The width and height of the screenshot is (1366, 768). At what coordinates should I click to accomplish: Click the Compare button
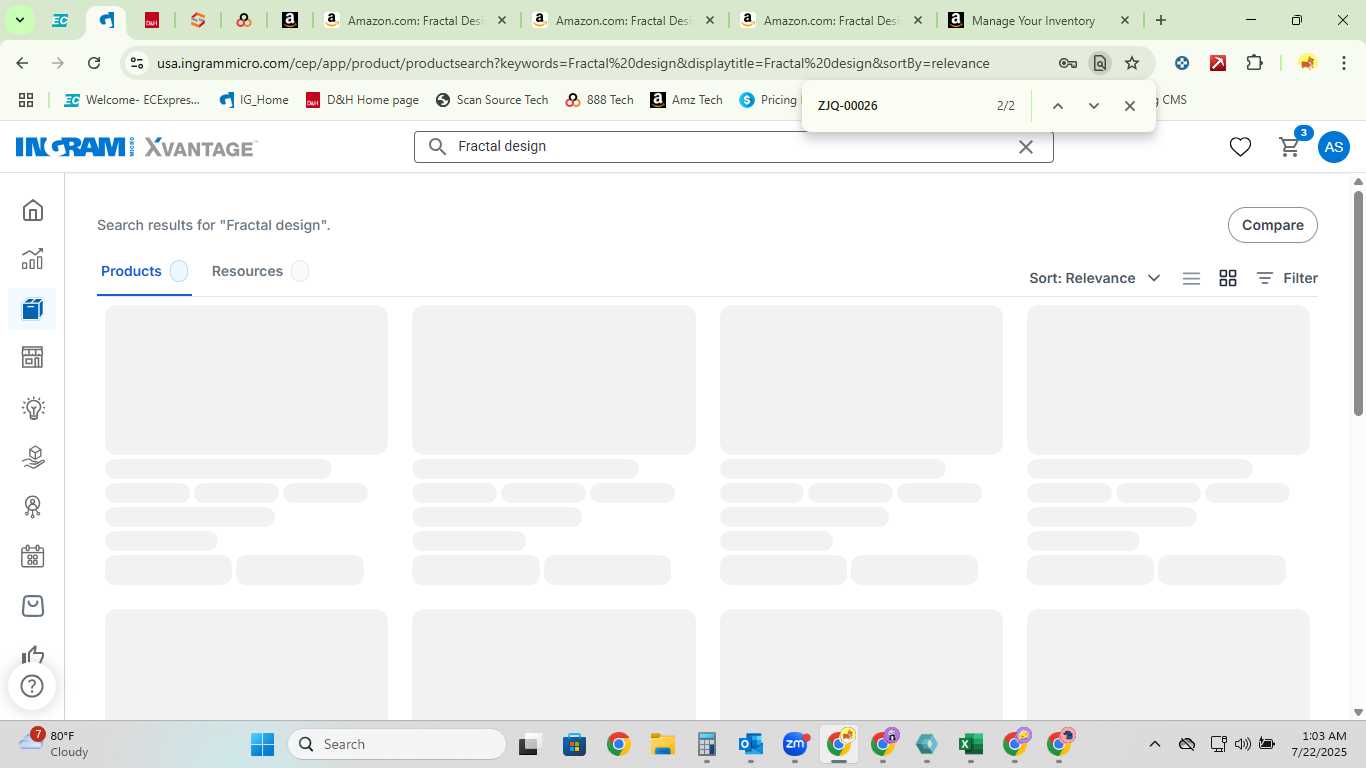[1272, 225]
